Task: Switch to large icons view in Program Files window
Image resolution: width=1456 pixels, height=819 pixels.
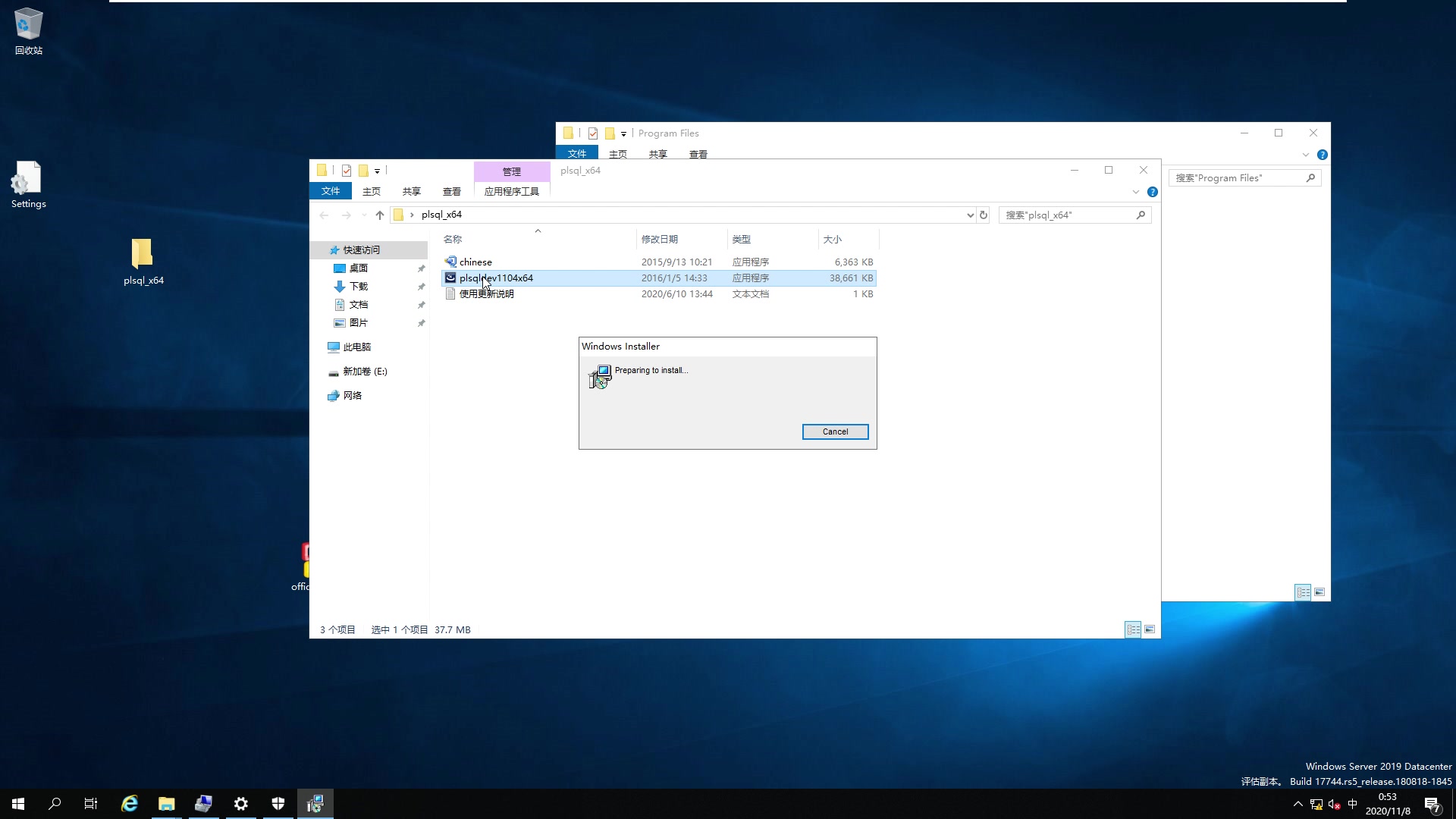Action: (x=1319, y=592)
